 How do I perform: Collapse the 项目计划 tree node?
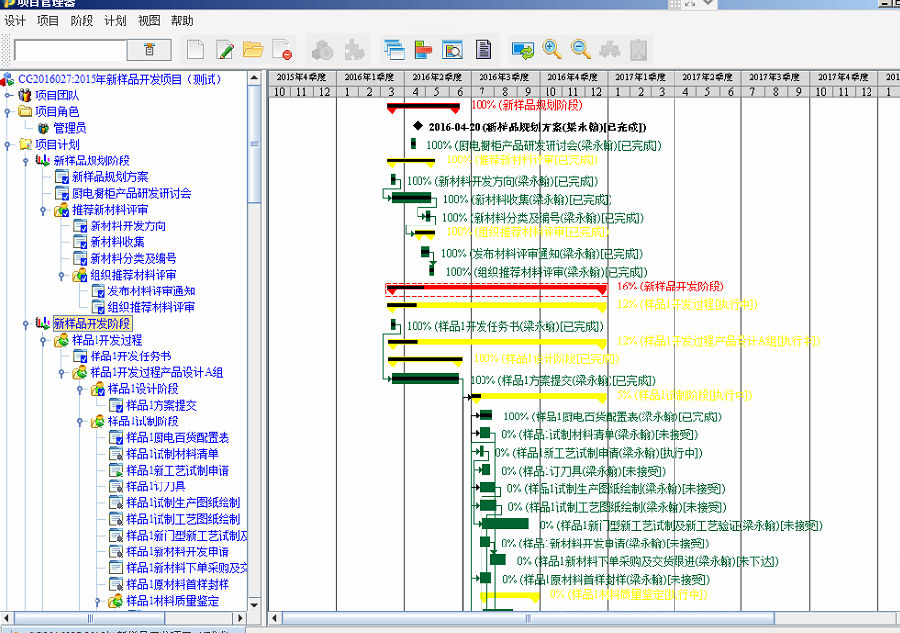(9, 144)
